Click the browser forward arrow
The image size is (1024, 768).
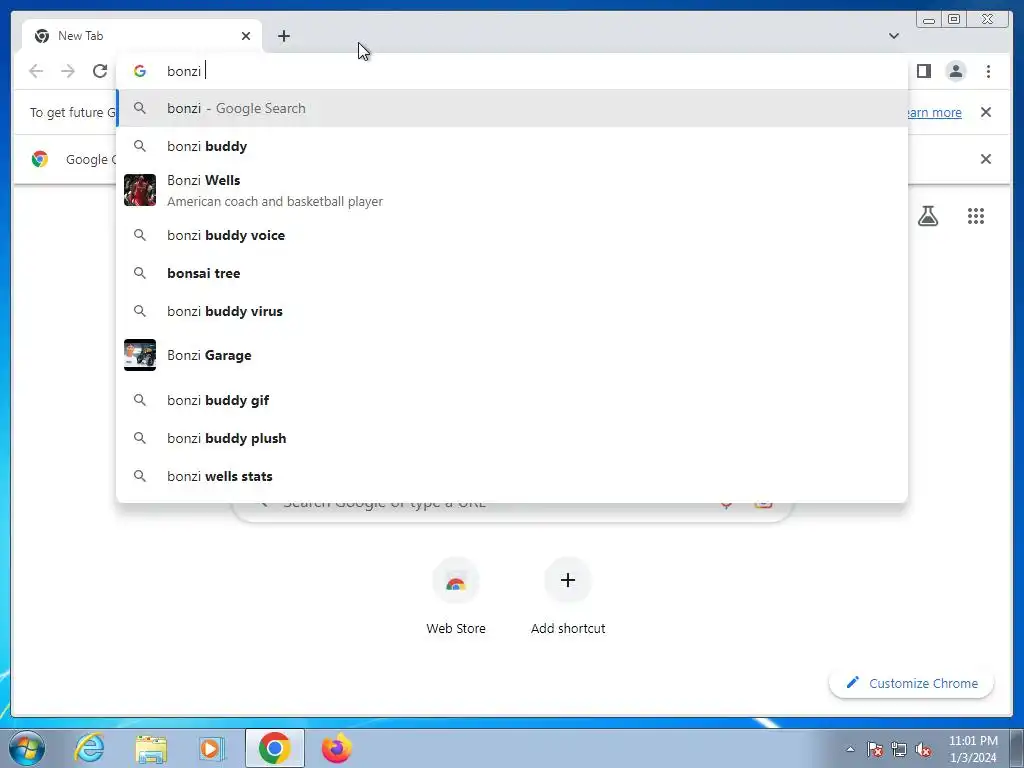pos(68,71)
